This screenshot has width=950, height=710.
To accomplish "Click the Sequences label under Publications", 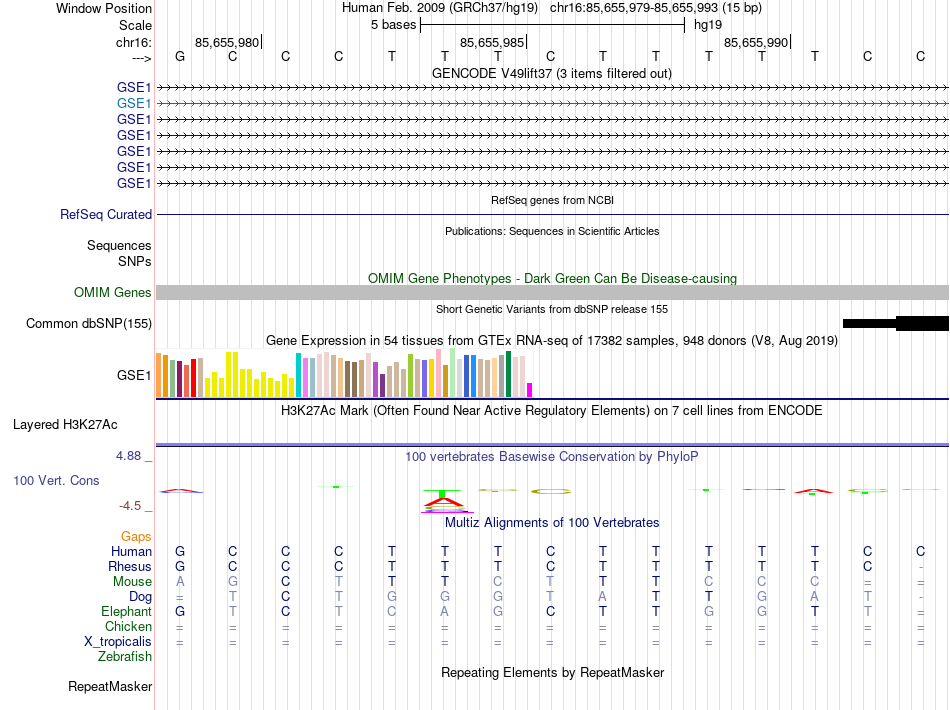I will (119, 245).
